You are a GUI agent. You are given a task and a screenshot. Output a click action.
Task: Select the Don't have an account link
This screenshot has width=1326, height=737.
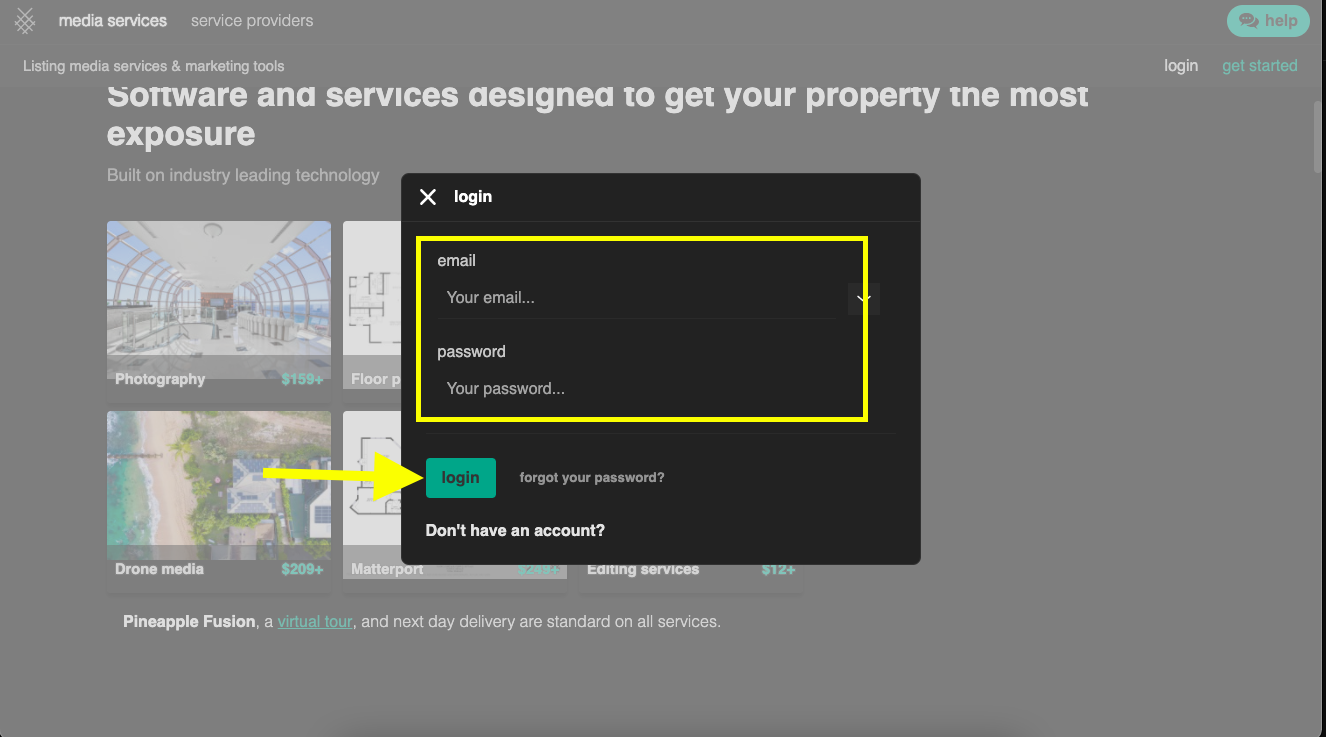(x=515, y=530)
